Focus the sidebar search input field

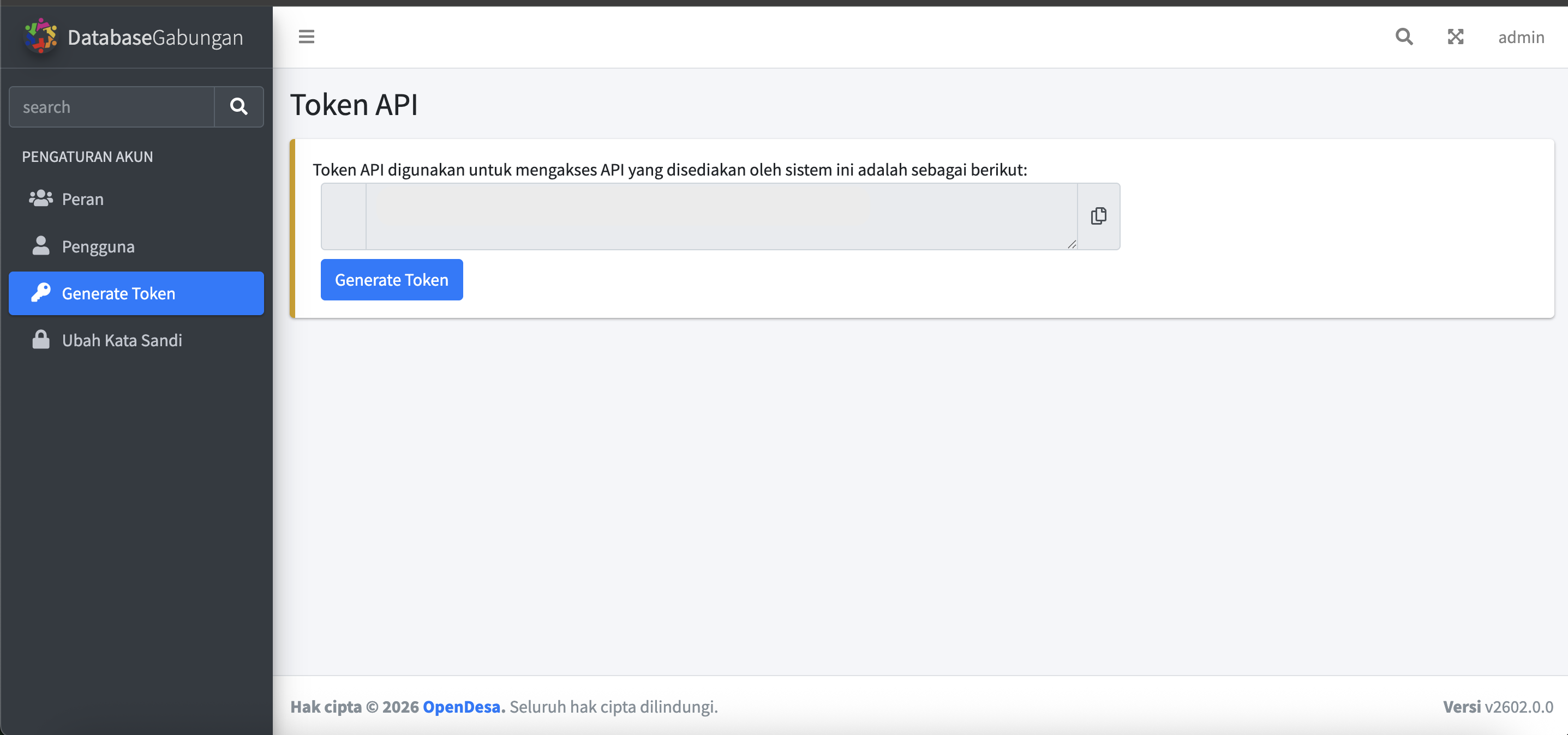[112, 107]
